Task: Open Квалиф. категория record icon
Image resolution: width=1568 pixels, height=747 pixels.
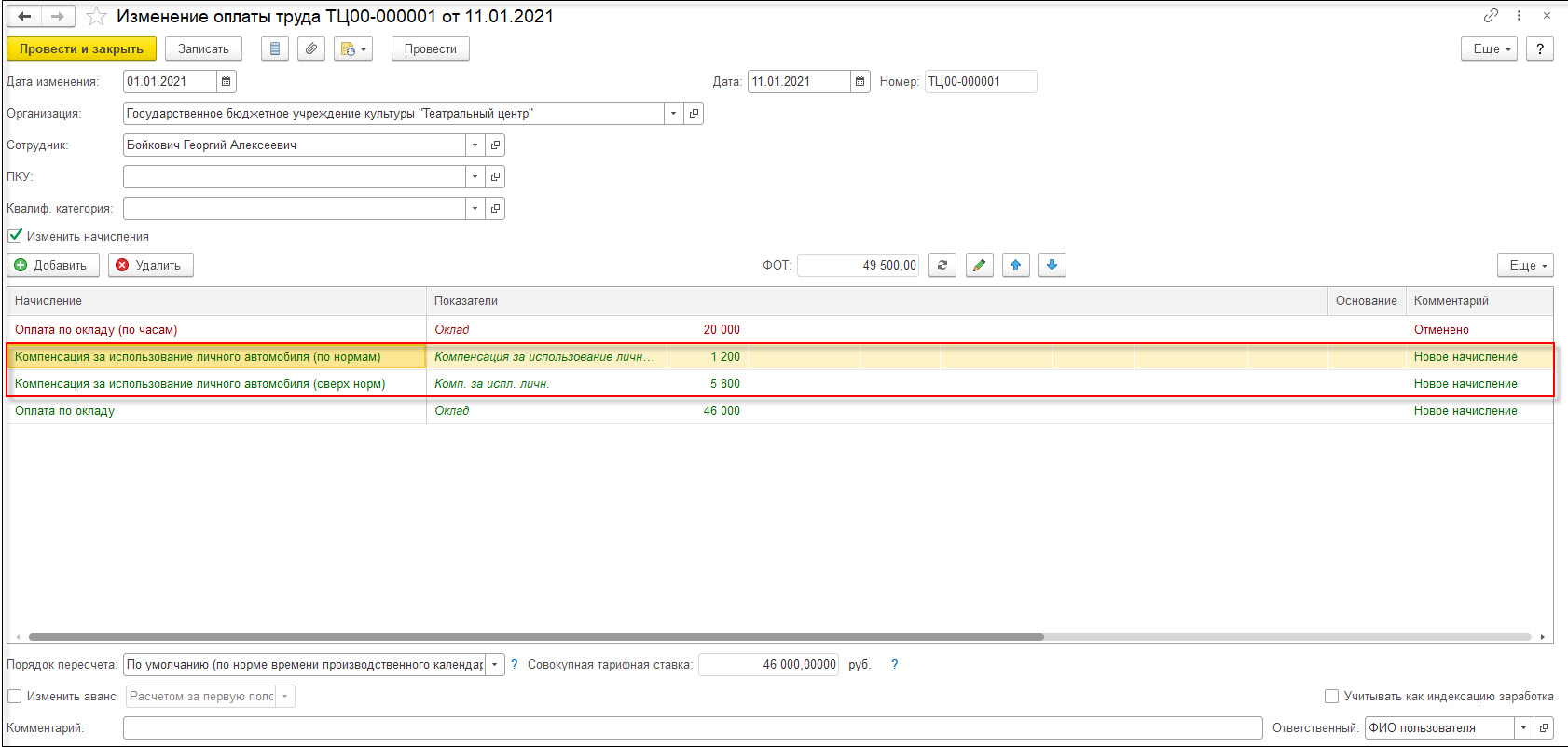Action: pos(495,208)
